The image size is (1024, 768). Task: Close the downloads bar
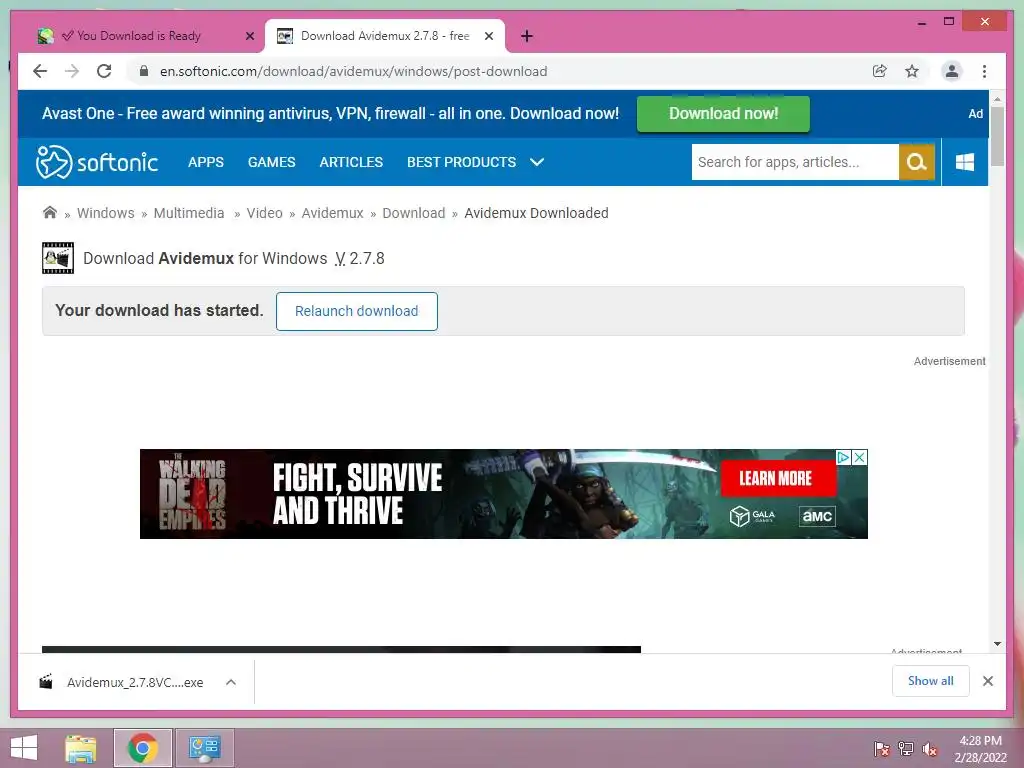point(988,681)
